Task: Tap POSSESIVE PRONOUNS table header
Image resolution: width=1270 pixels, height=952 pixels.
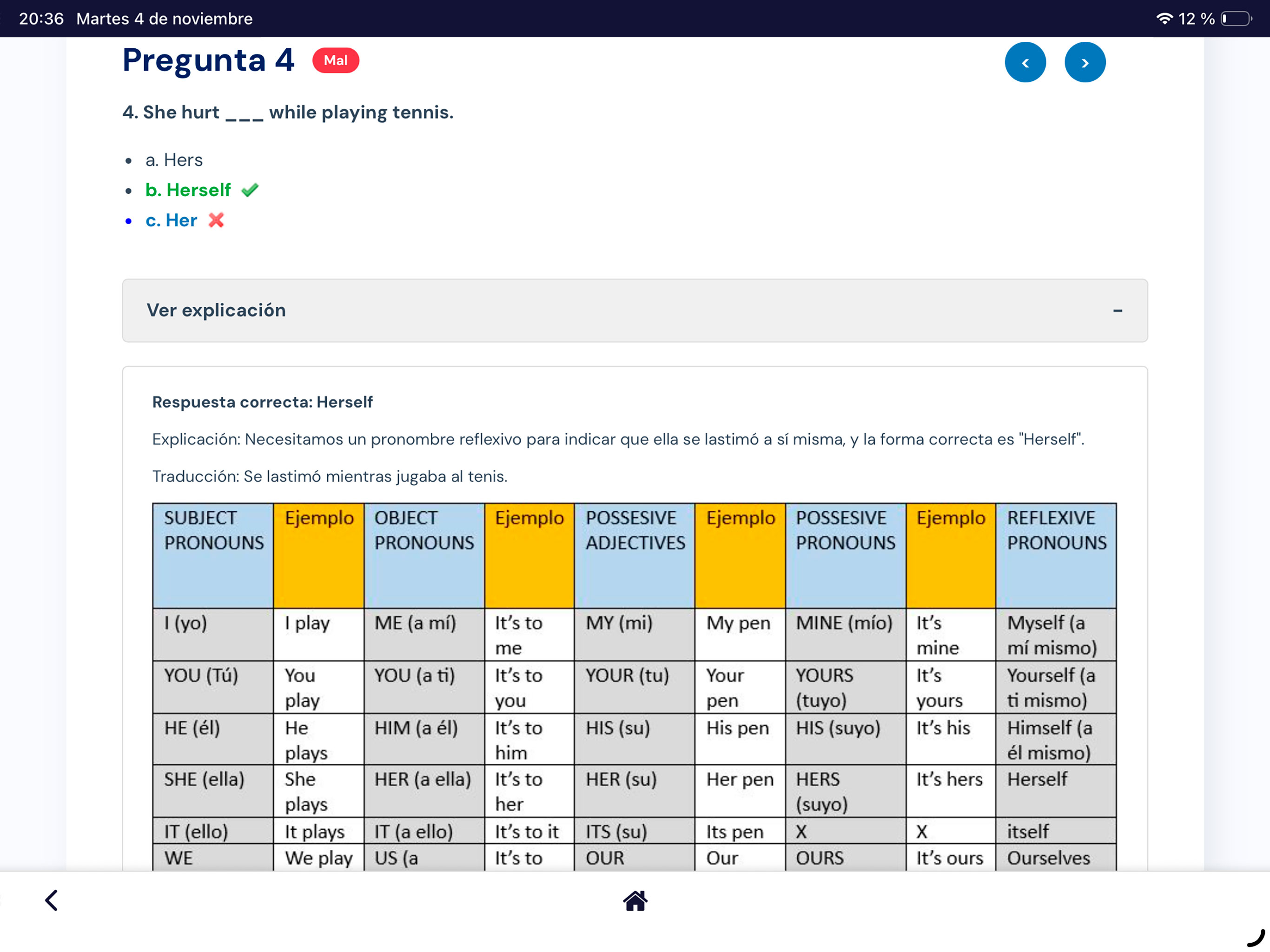Action: coord(845,555)
